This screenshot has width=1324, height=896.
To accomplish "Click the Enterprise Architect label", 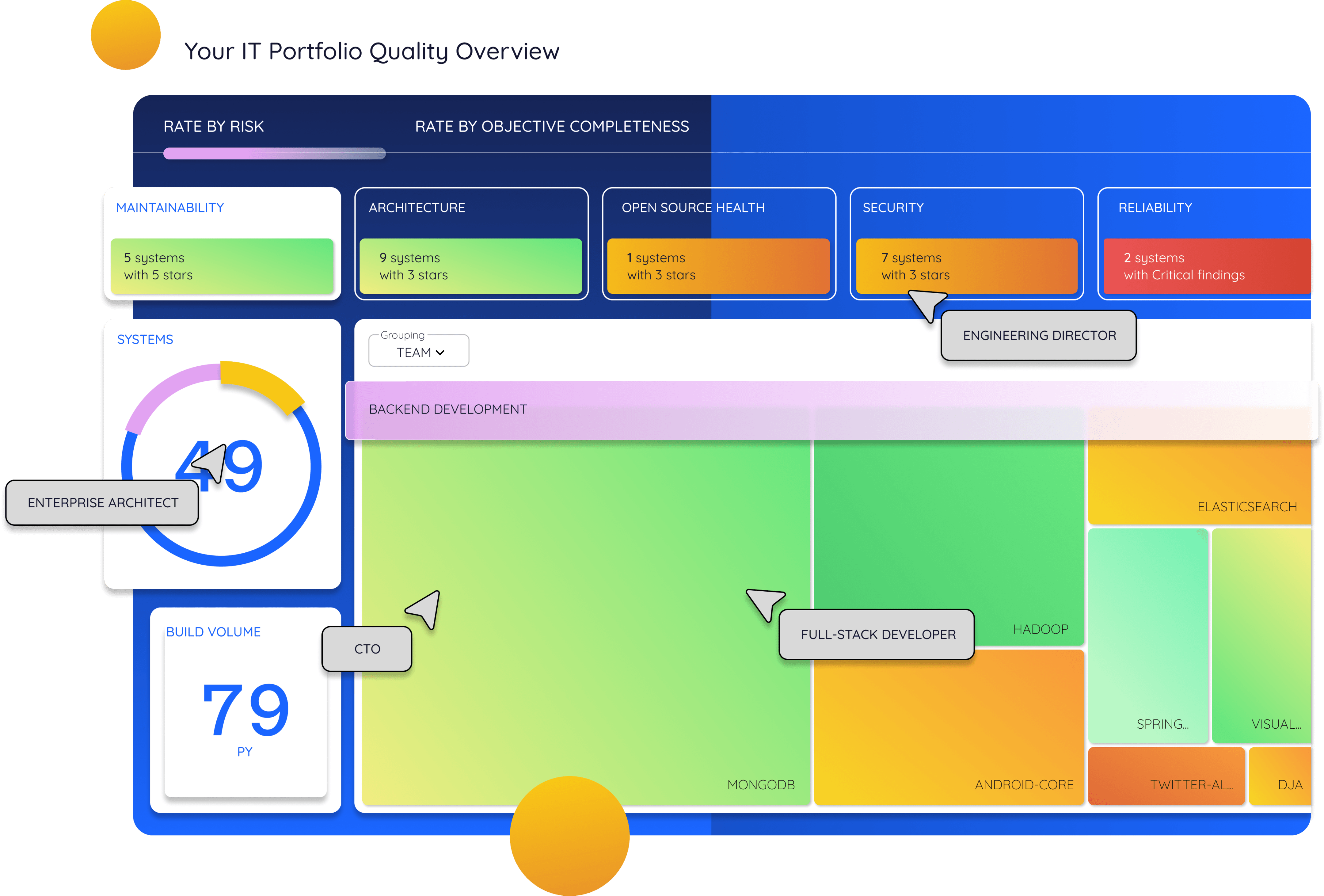I will click(x=103, y=503).
